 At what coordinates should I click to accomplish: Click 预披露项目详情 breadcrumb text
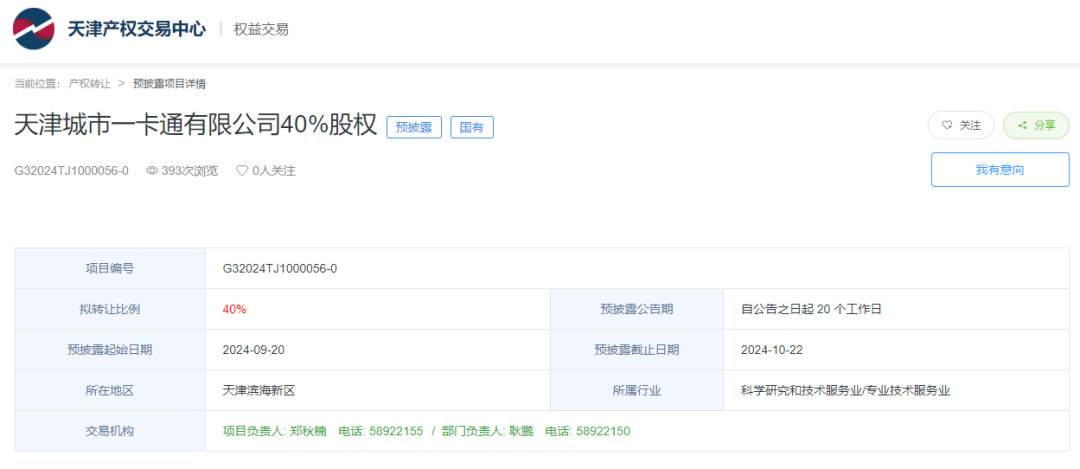click(169, 83)
